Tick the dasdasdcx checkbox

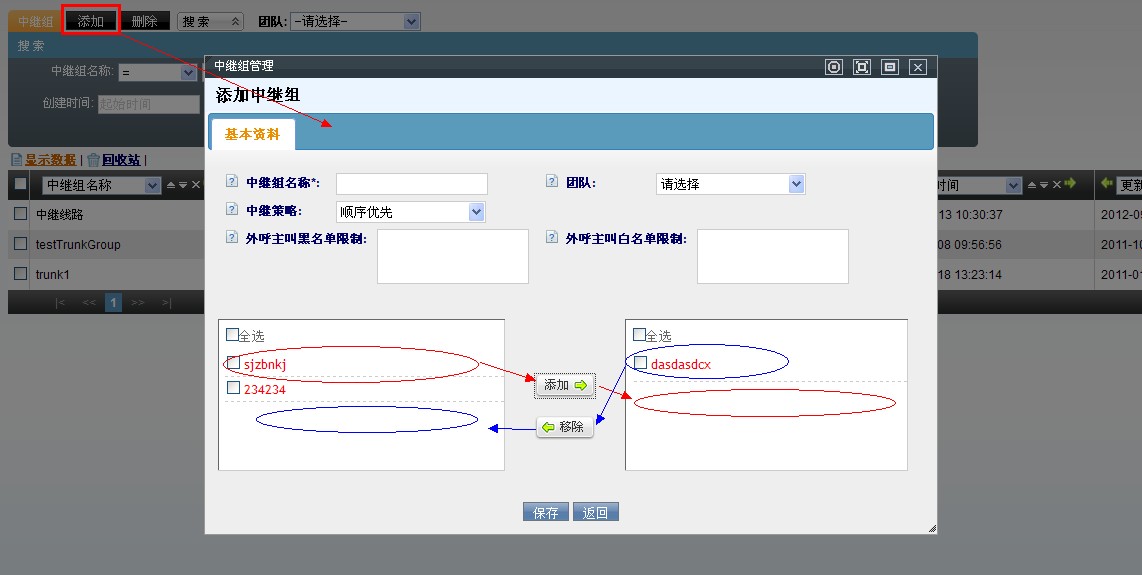click(641, 362)
